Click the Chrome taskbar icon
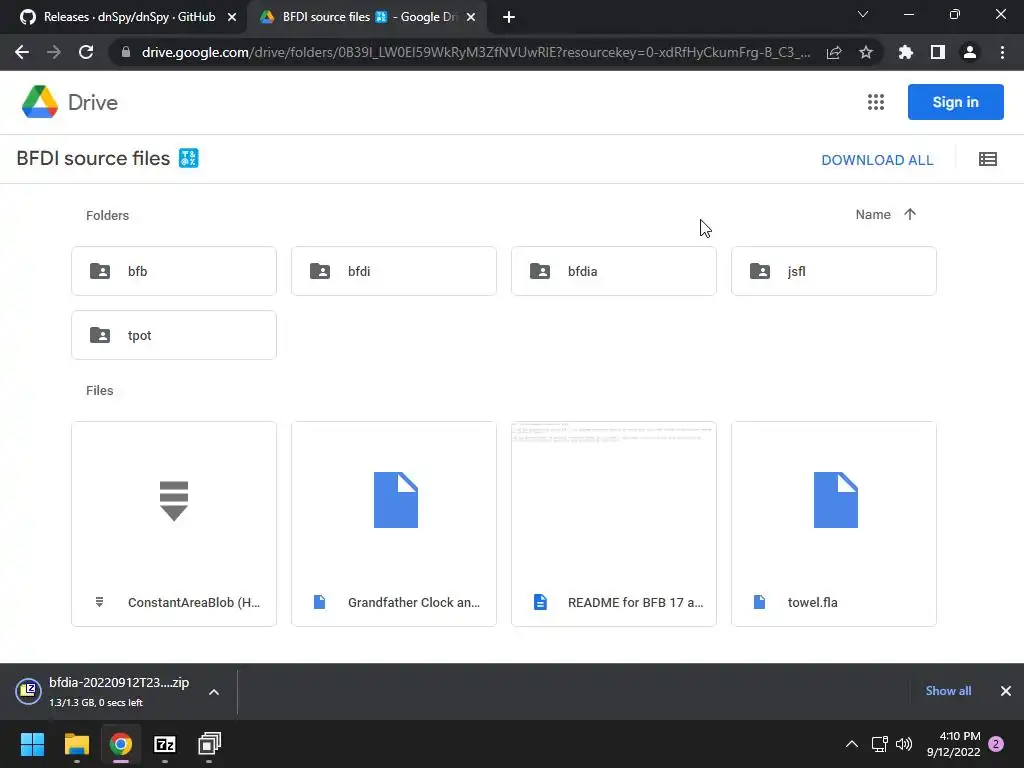The image size is (1024, 768). [x=121, y=744]
